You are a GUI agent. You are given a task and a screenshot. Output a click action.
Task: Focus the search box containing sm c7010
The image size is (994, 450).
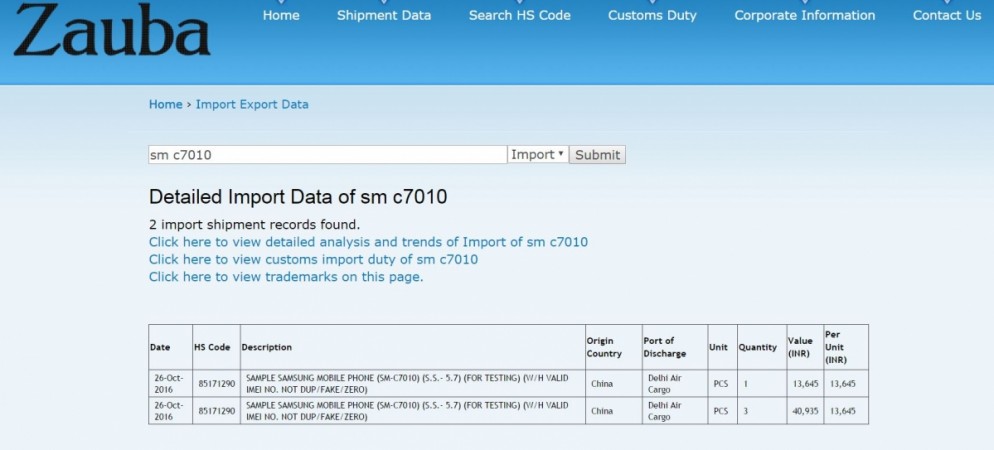click(327, 155)
